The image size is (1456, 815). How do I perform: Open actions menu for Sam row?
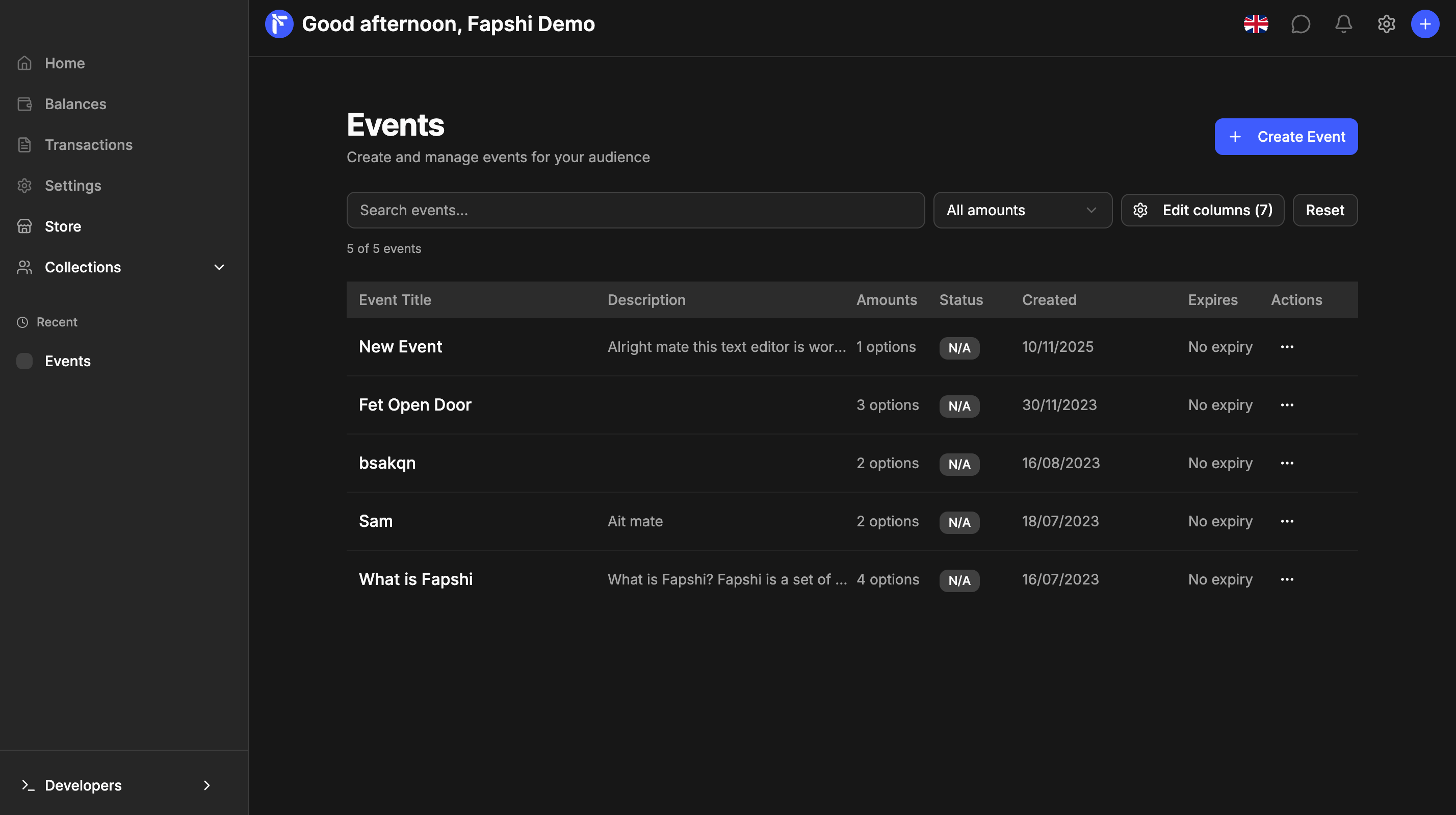tap(1287, 521)
